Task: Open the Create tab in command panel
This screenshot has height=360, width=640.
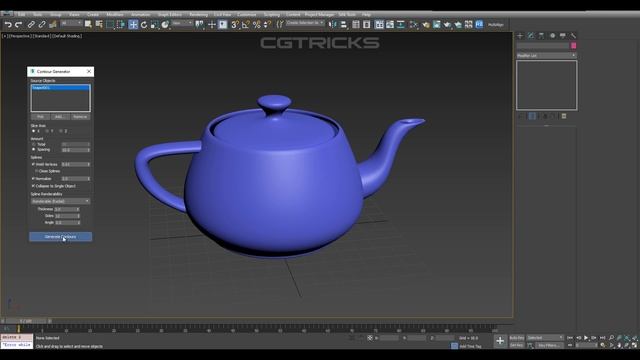Action: [520, 36]
